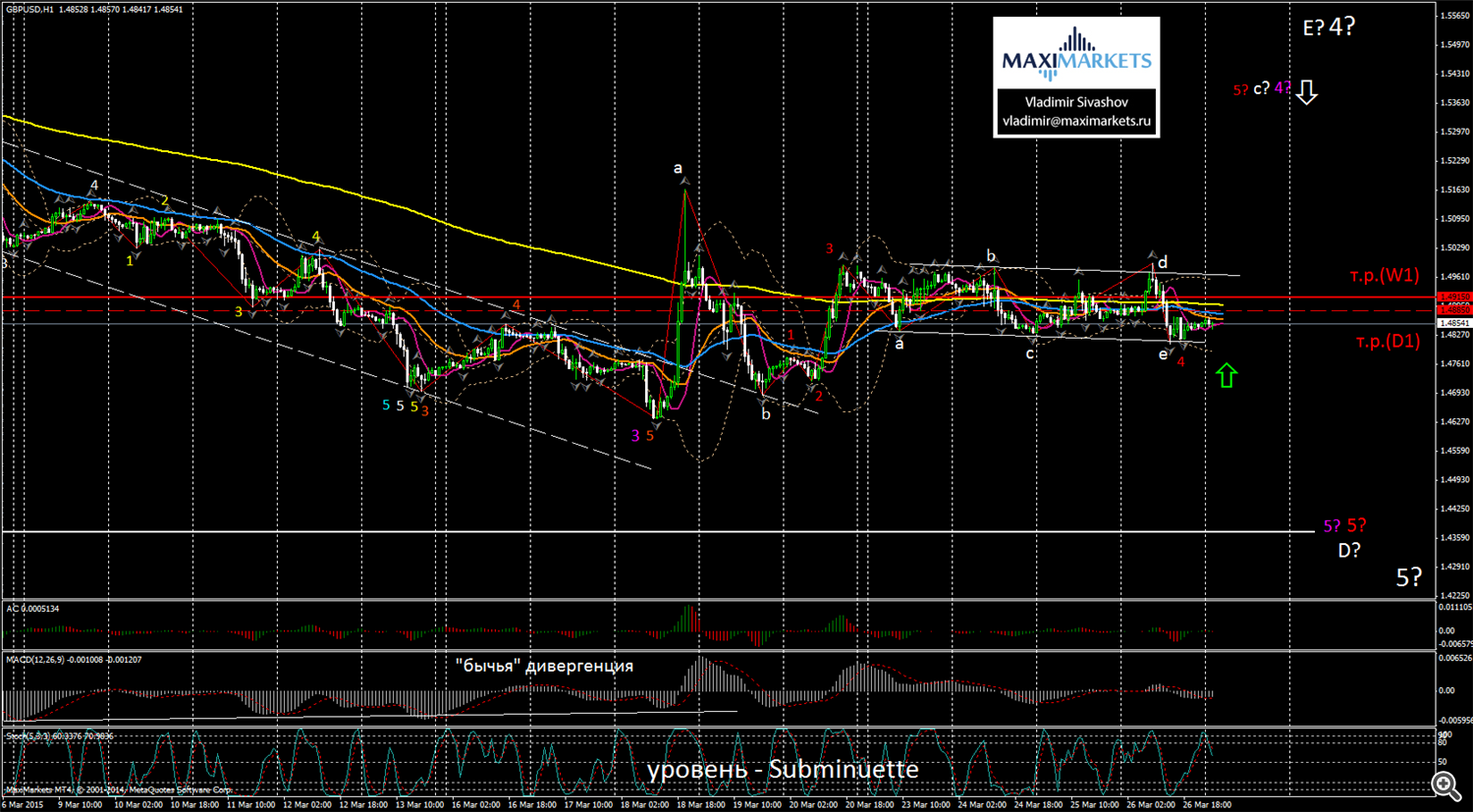Click the large white 5? wave label at the bottom
The image size is (1473, 812).
(x=1408, y=577)
